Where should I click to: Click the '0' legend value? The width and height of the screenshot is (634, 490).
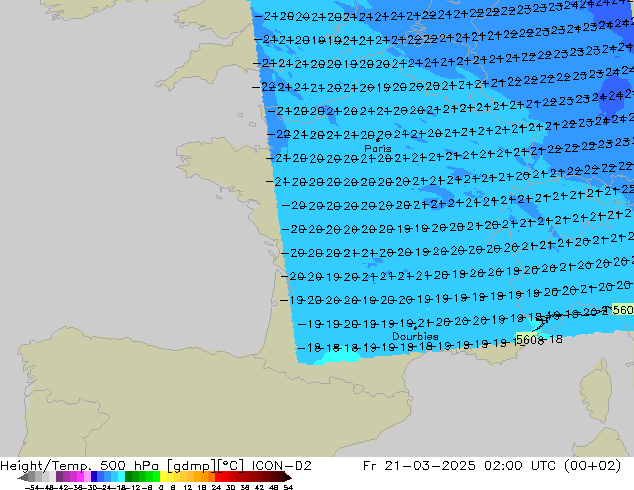point(161,487)
